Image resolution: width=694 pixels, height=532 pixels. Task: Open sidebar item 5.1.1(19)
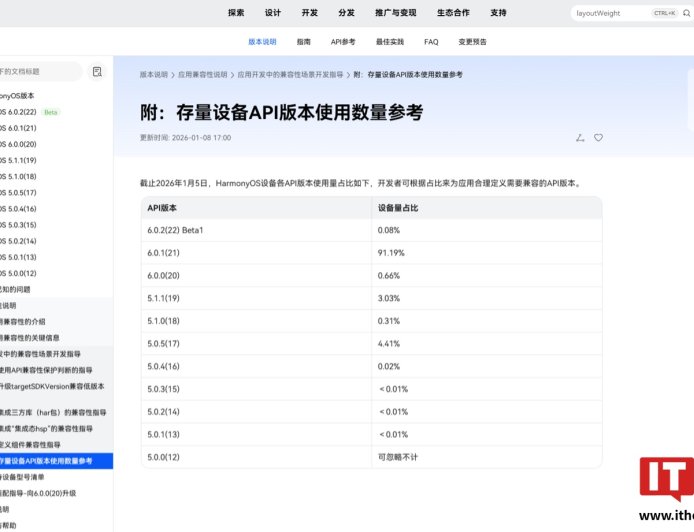[18, 160]
